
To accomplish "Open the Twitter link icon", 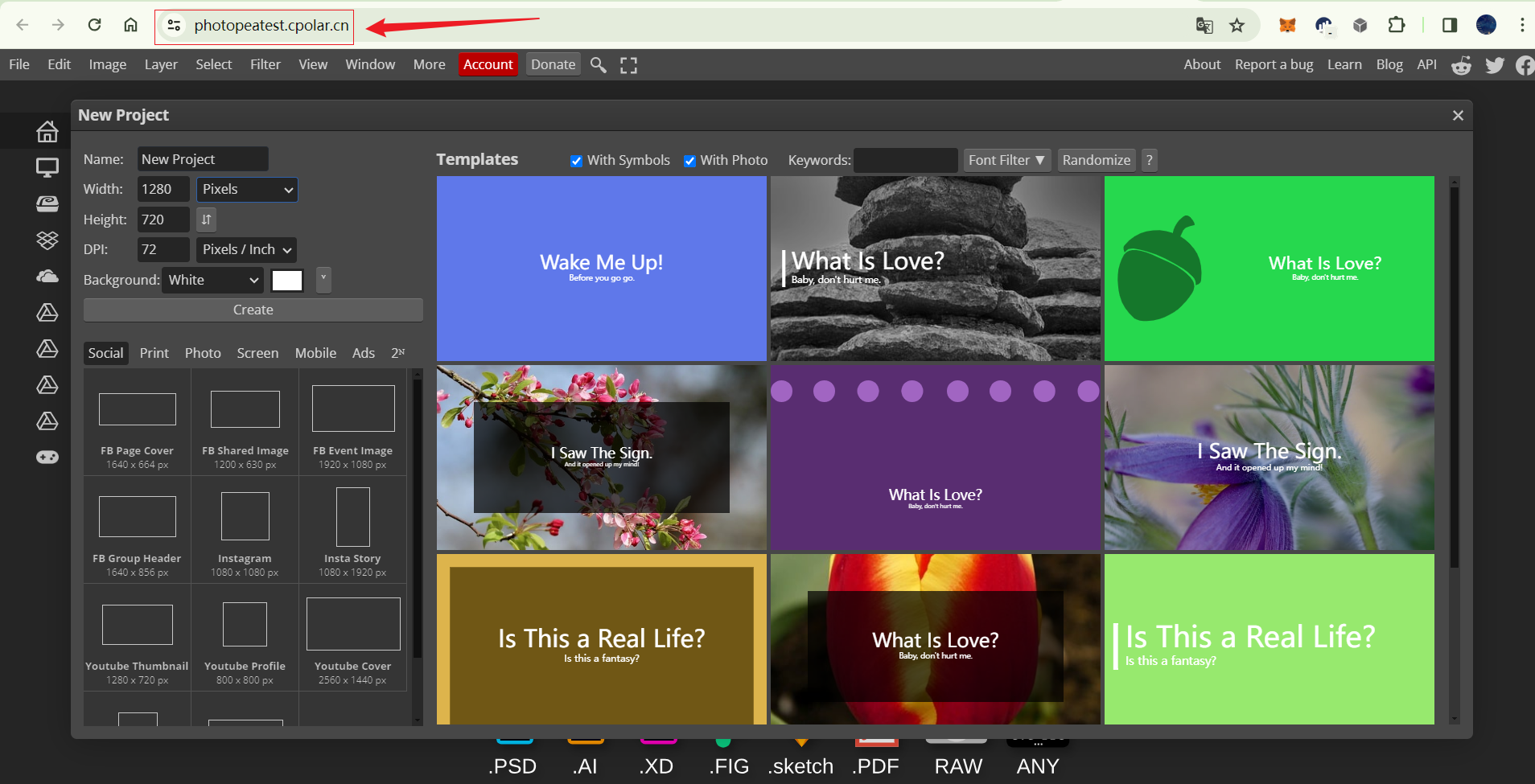I will [1495, 65].
